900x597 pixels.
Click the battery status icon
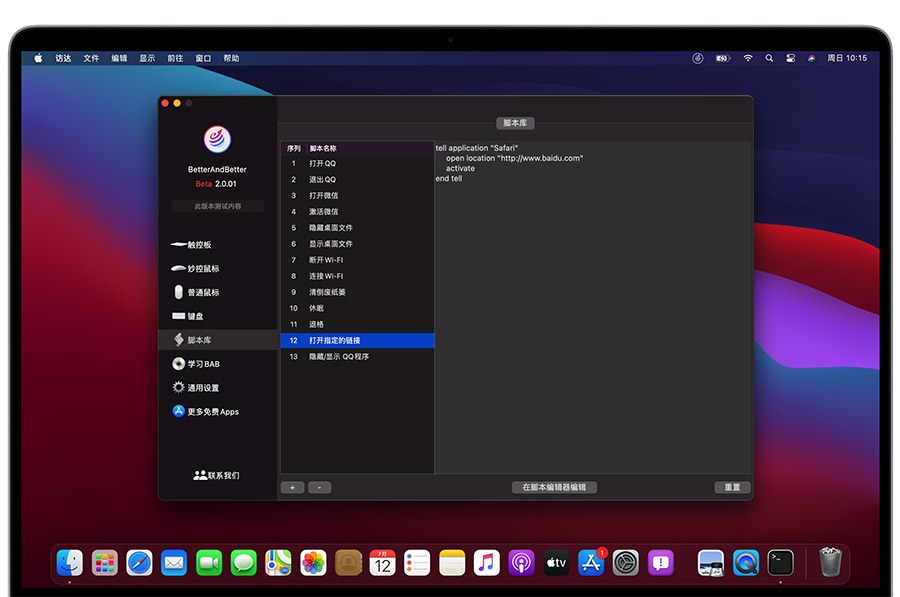point(722,58)
